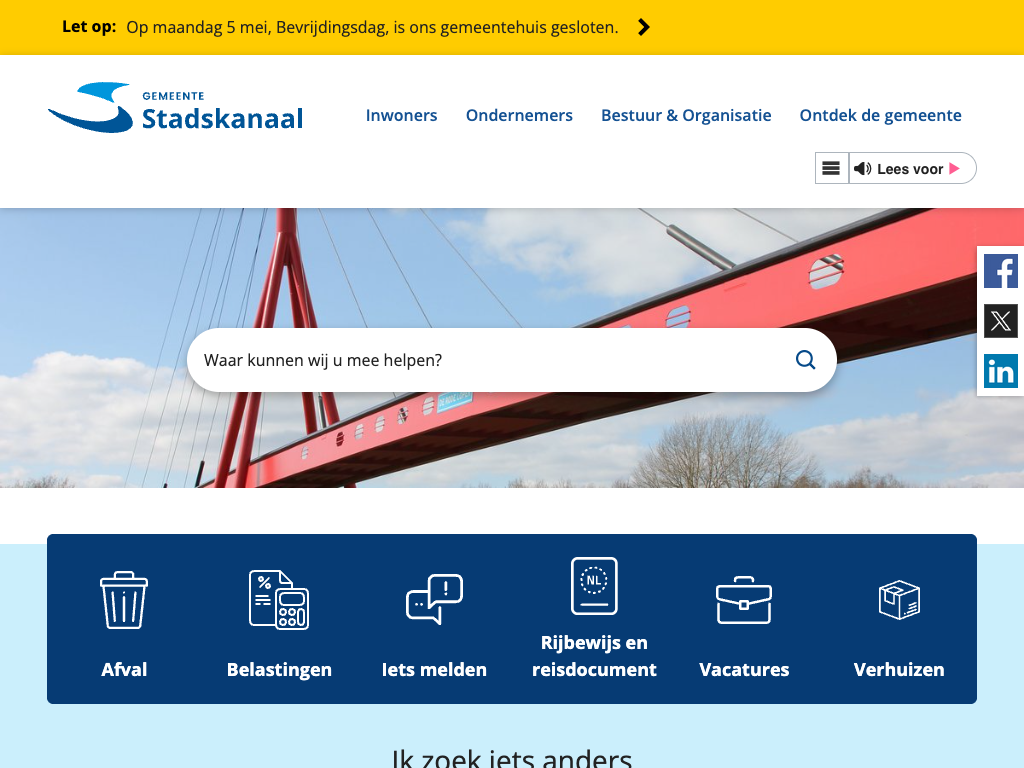This screenshot has height=768, width=1024.
Task: Open the Vacatures briefcase icon
Action: tap(744, 599)
